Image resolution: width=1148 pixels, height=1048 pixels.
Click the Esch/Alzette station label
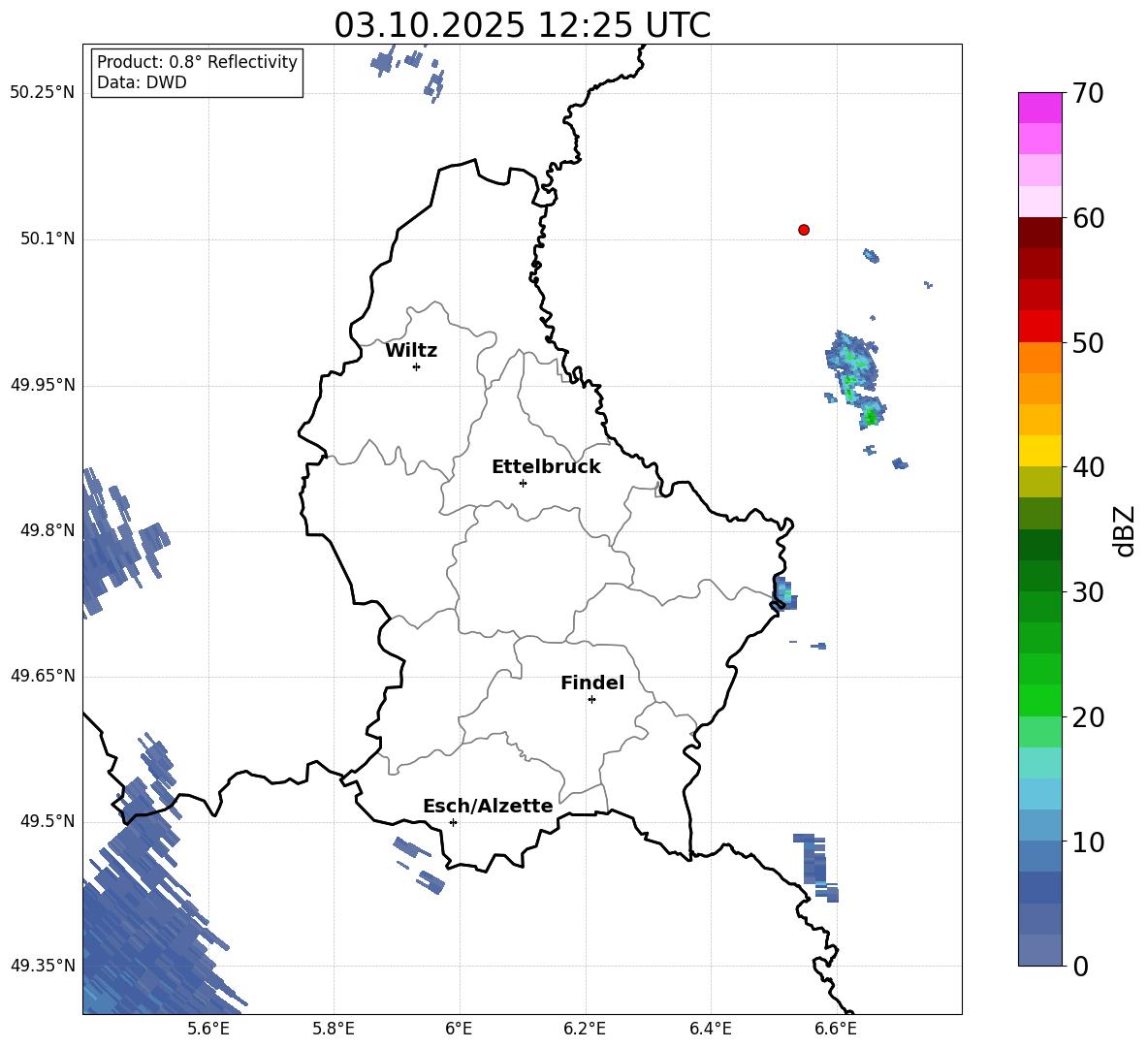489,806
